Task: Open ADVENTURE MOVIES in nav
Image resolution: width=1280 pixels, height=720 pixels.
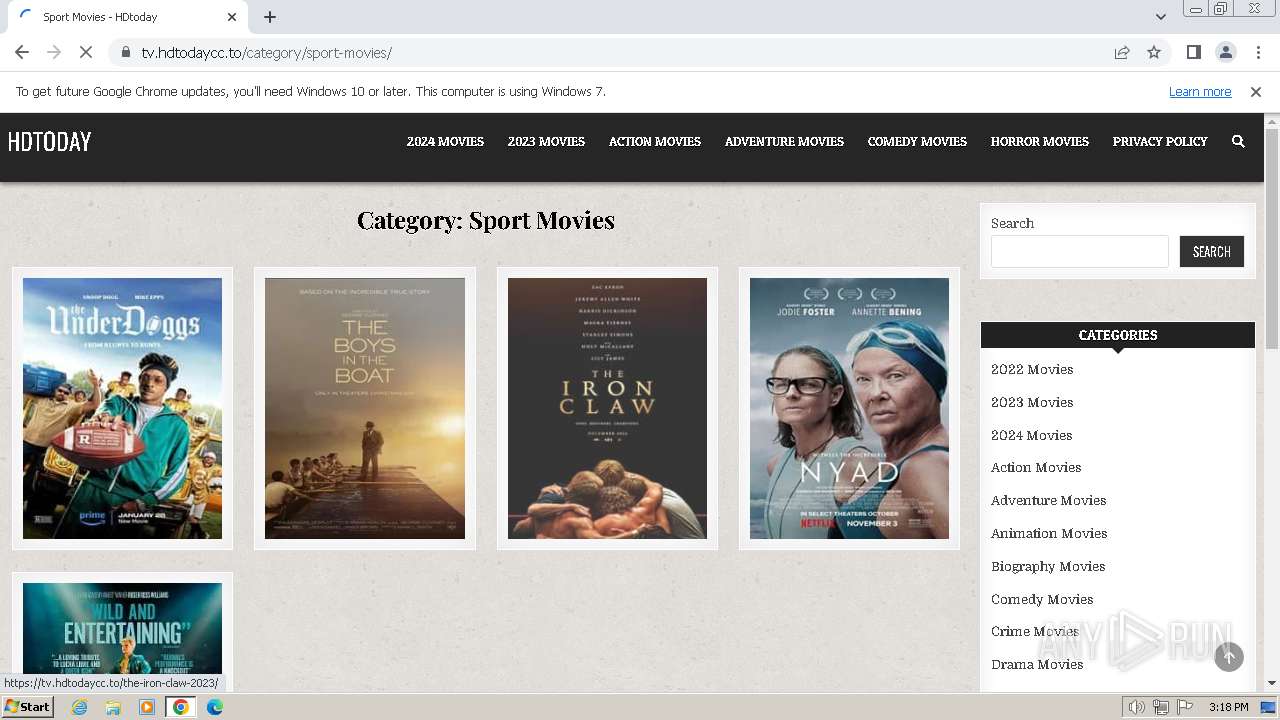Action: click(x=784, y=142)
